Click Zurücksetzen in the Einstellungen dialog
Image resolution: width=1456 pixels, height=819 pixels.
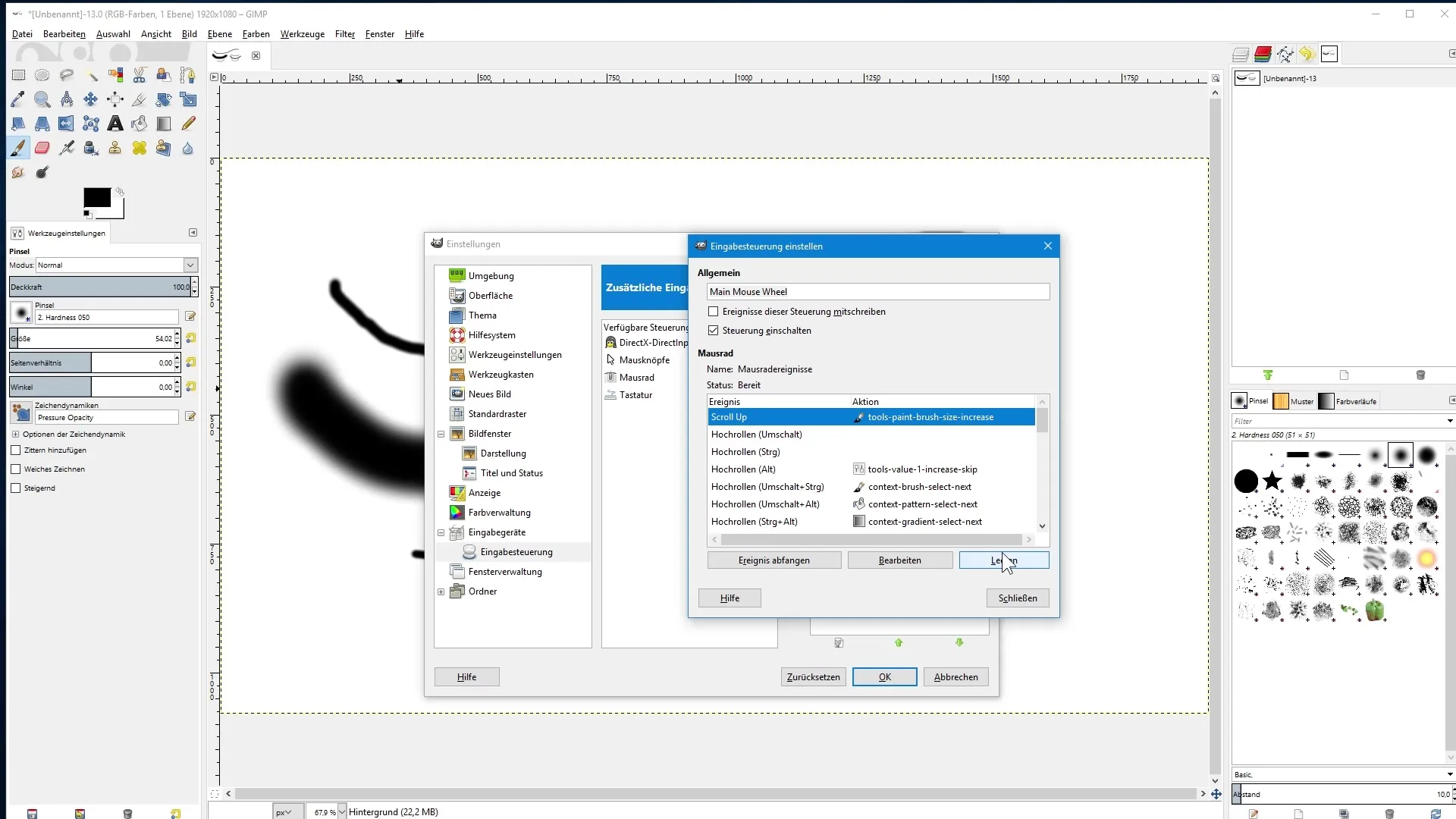pos(813,677)
